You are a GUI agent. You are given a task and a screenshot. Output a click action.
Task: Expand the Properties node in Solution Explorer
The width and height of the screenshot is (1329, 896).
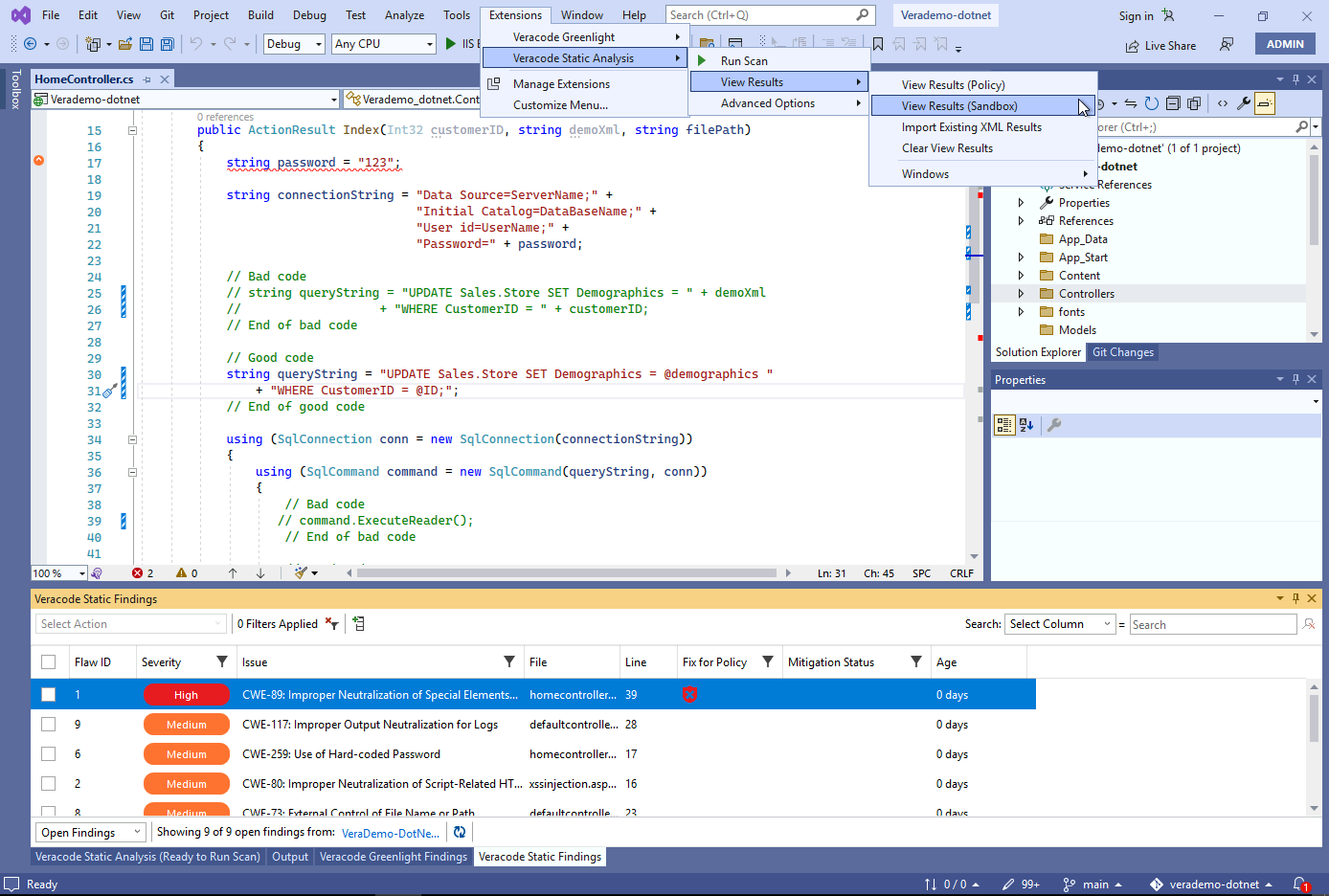coord(1021,203)
